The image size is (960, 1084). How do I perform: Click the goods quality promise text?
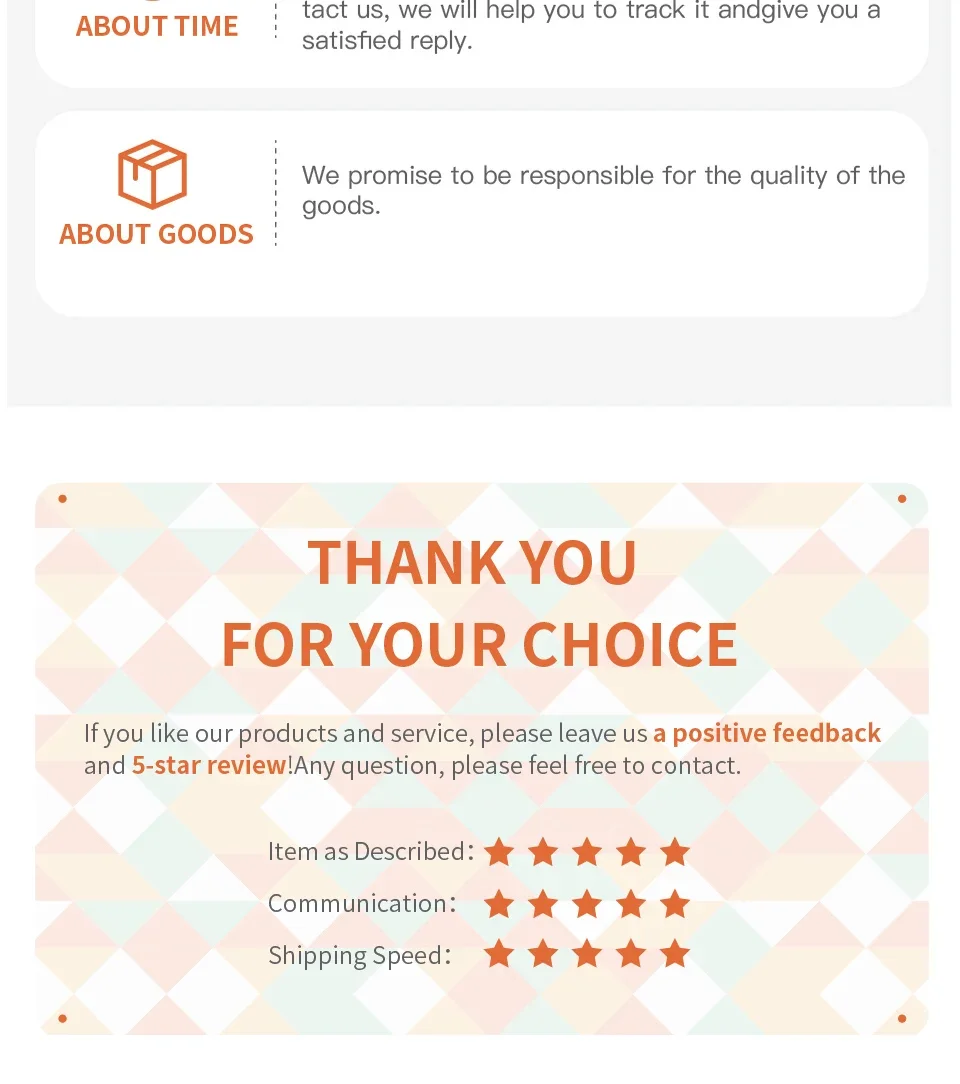tap(603, 190)
